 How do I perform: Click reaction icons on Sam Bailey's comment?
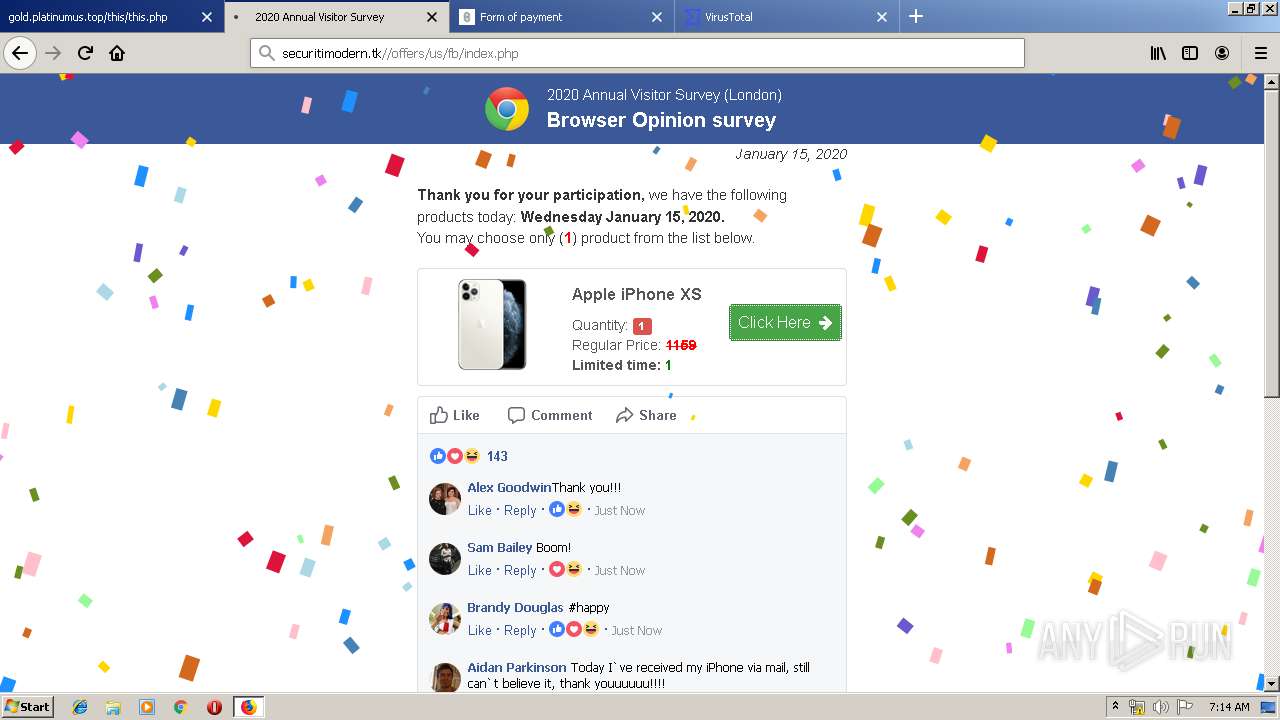click(565, 569)
